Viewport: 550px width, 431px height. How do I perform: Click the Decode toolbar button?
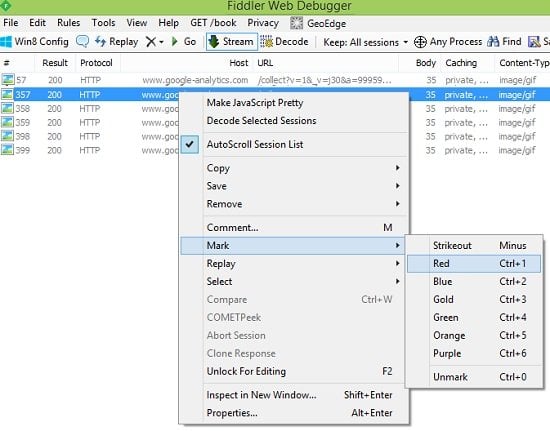tap(284, 42)
